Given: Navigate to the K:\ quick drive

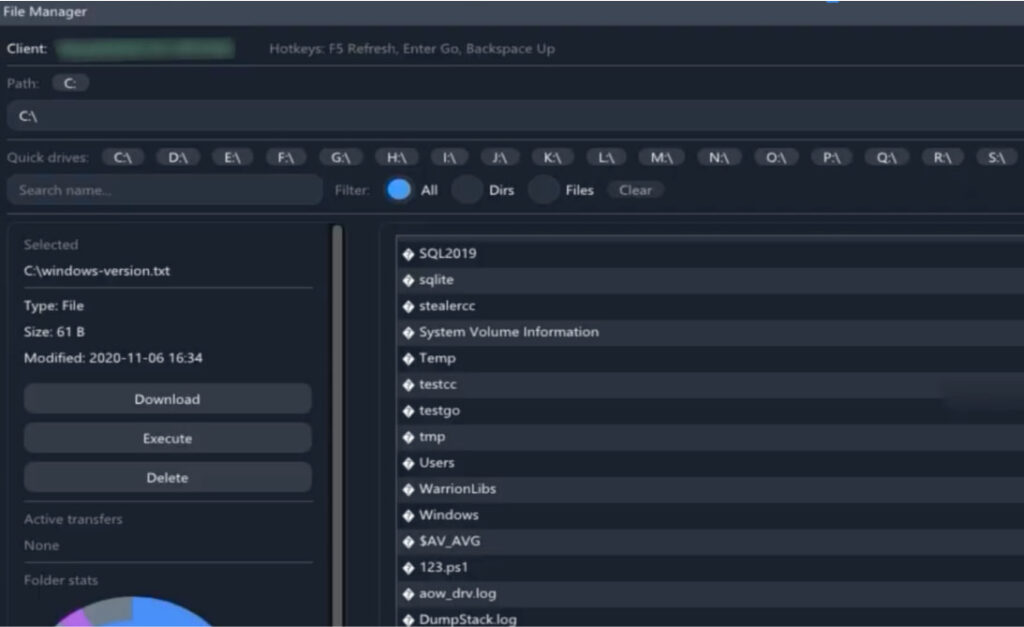Looking at the screenshot, I should tap(551, 157).
